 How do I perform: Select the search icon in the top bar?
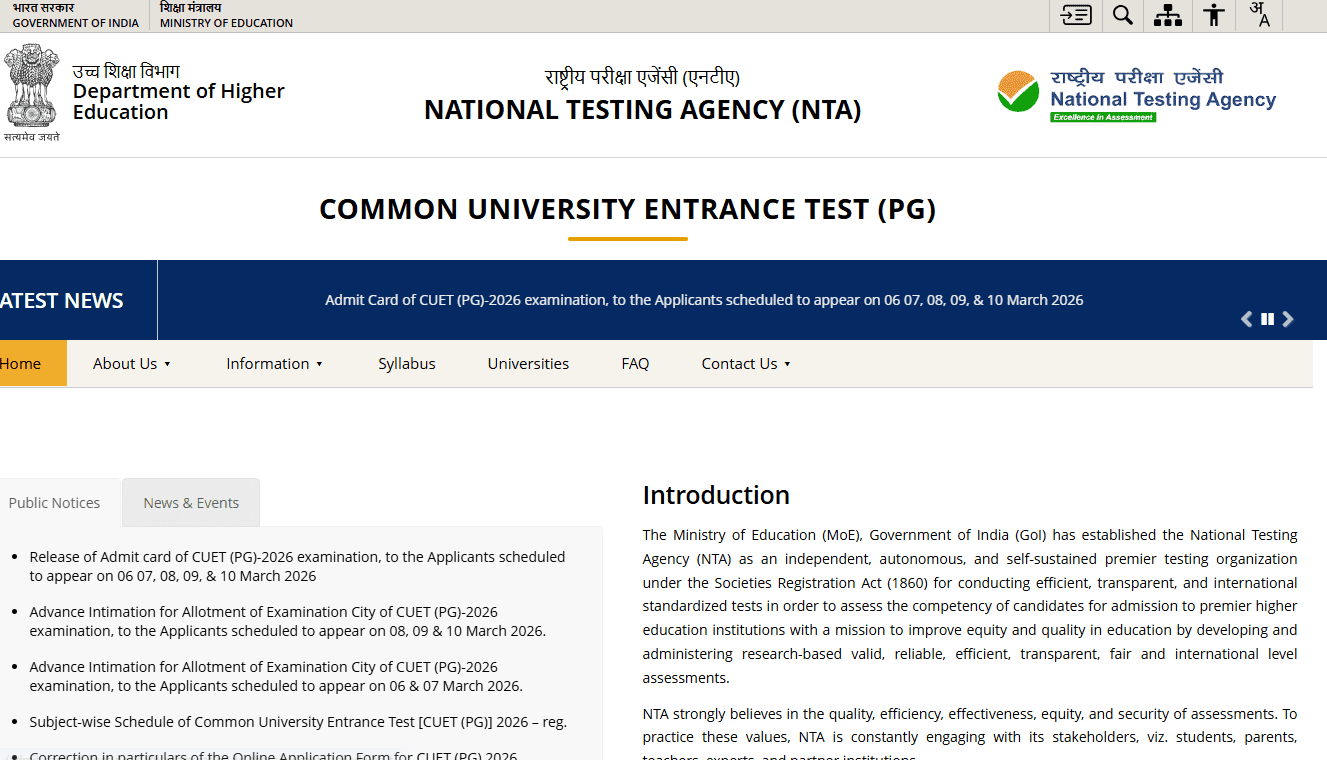tap(1121, 15)
